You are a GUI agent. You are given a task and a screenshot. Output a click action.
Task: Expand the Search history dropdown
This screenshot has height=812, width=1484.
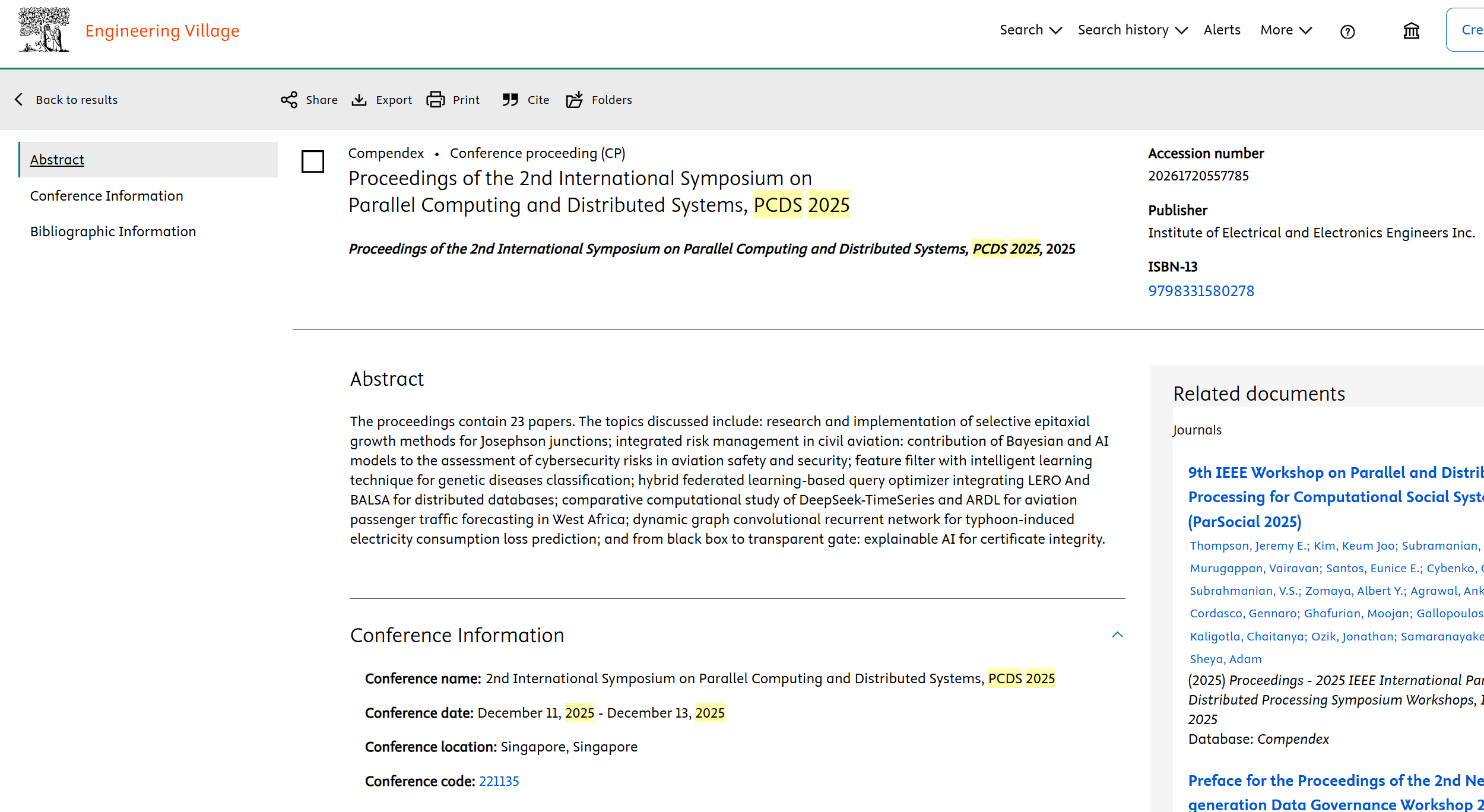click(1132, 30)
